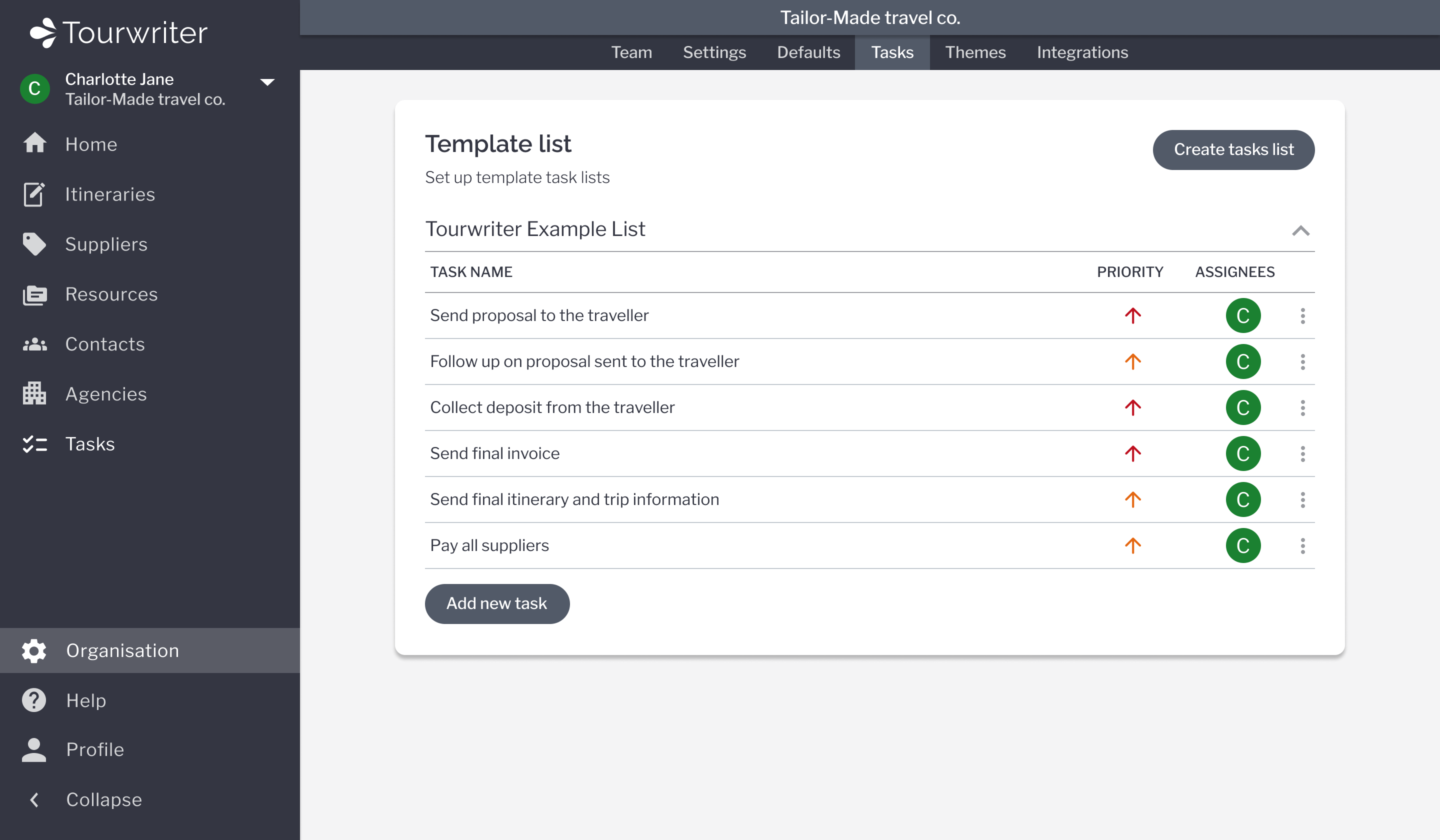The image size is (1440, 840).
Task: Switch to the Team tab
Action: [631, 52]
